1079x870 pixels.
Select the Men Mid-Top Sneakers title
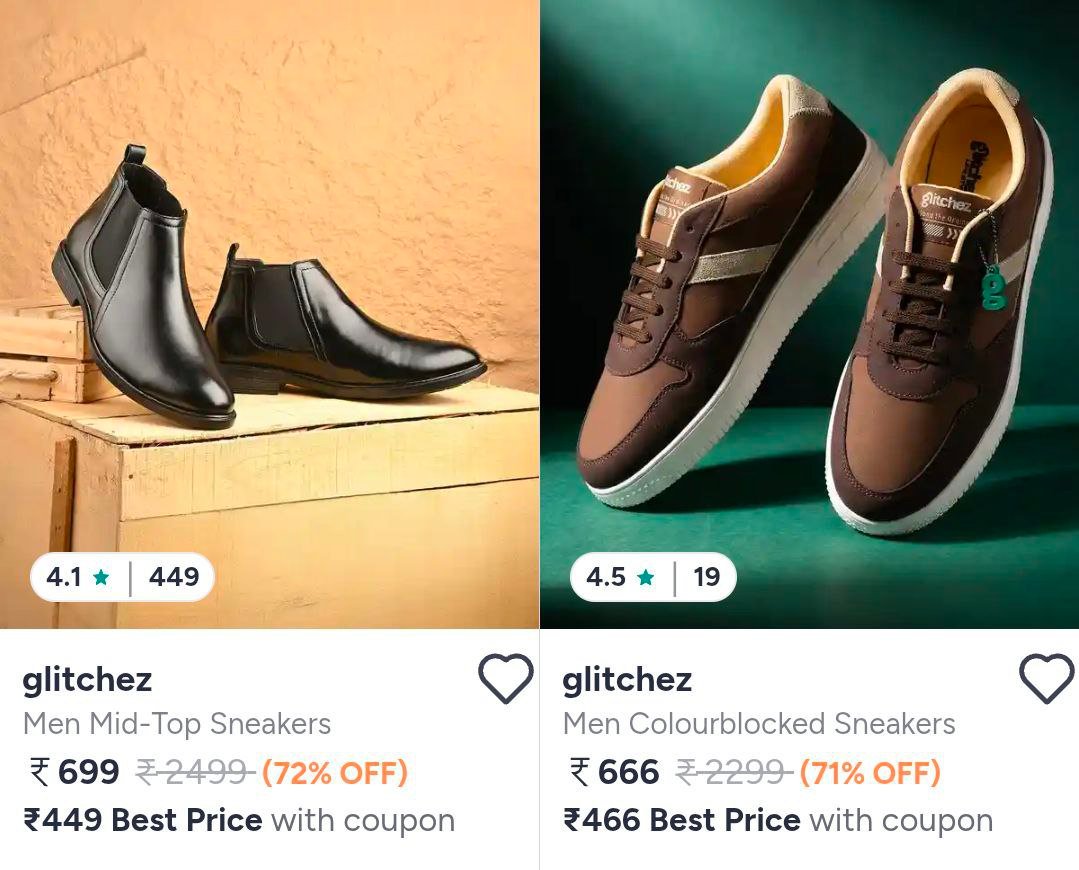pyautogui.click(x=176, y=723)
